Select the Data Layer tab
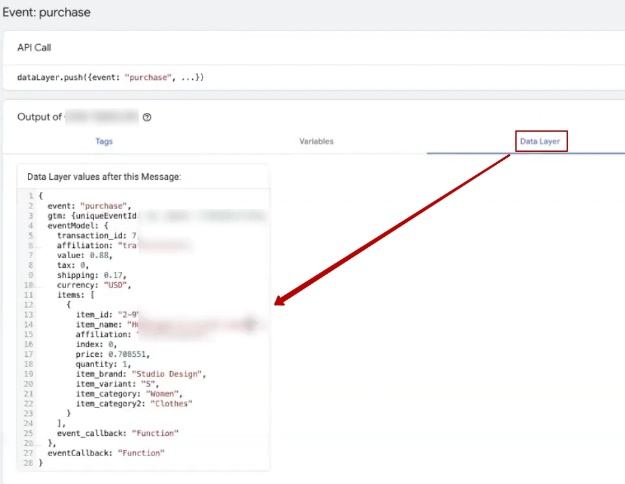The image size is (625, 484). [542, 142]
